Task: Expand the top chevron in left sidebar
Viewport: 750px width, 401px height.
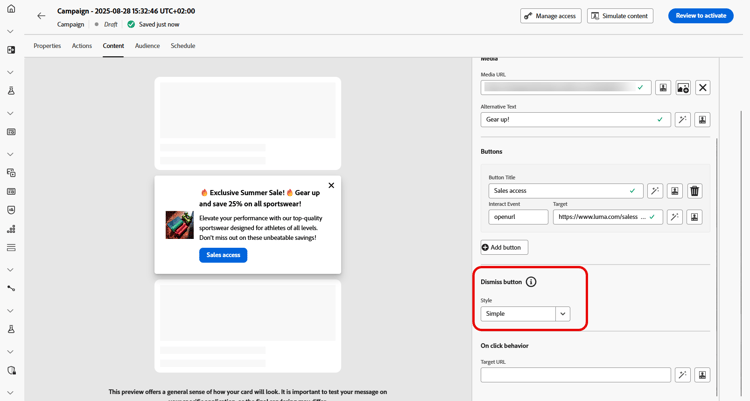Action: (x=11, y=31)
